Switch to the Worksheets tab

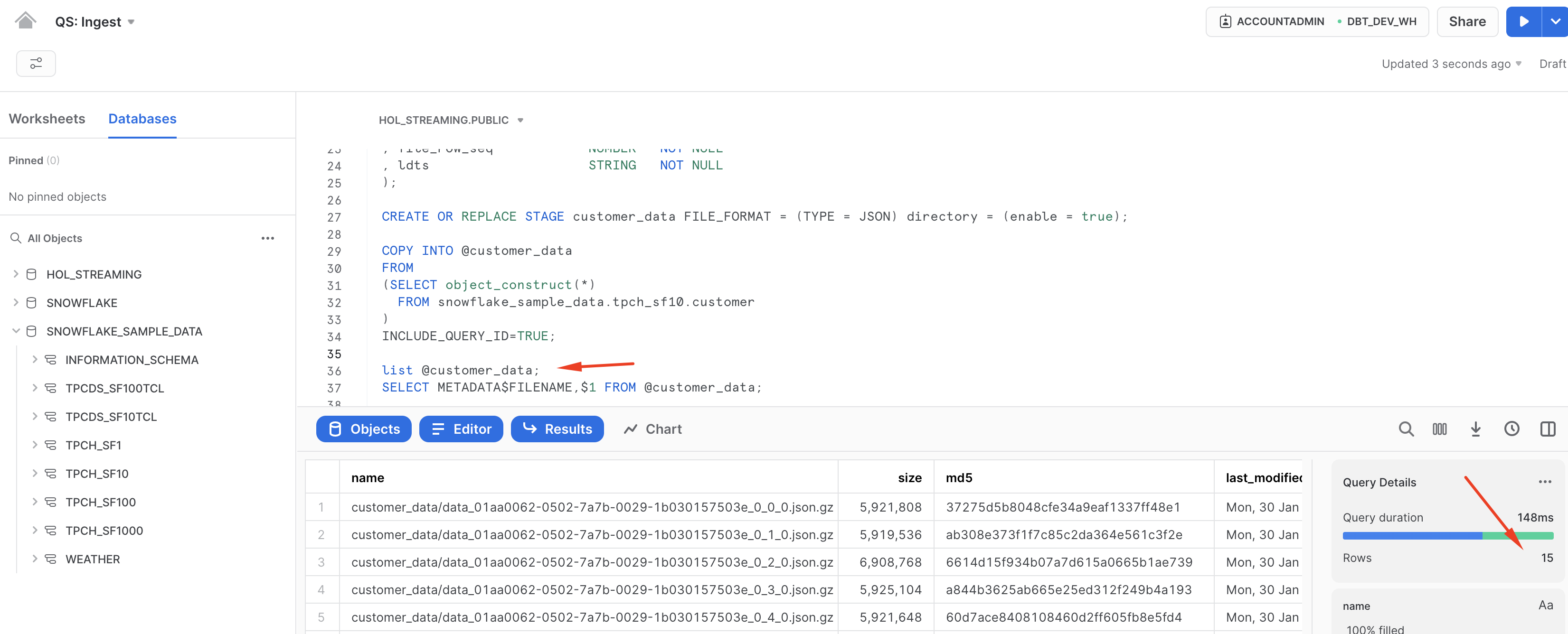point(47,119)
